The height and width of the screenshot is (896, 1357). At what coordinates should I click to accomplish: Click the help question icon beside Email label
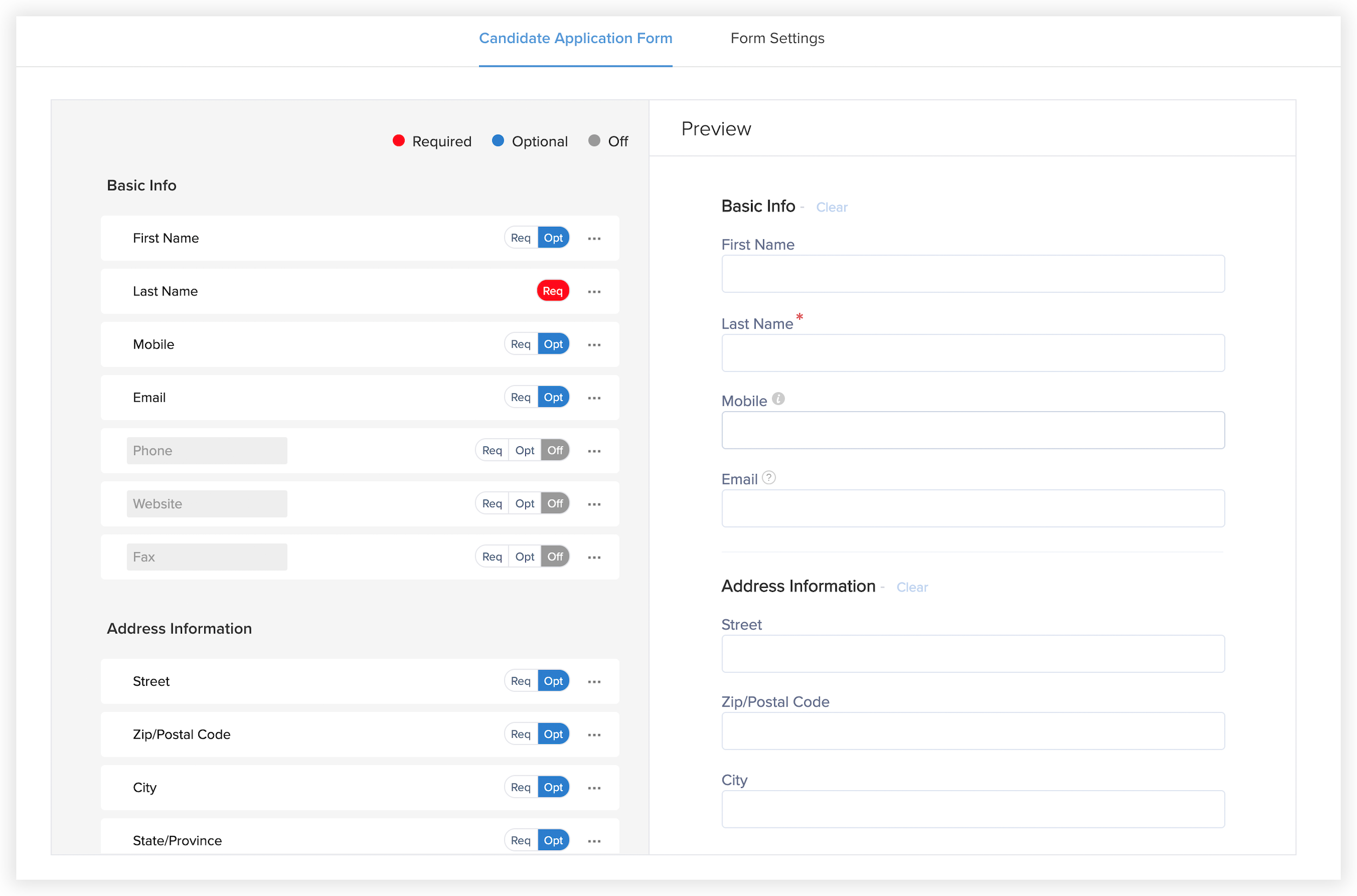769,478
